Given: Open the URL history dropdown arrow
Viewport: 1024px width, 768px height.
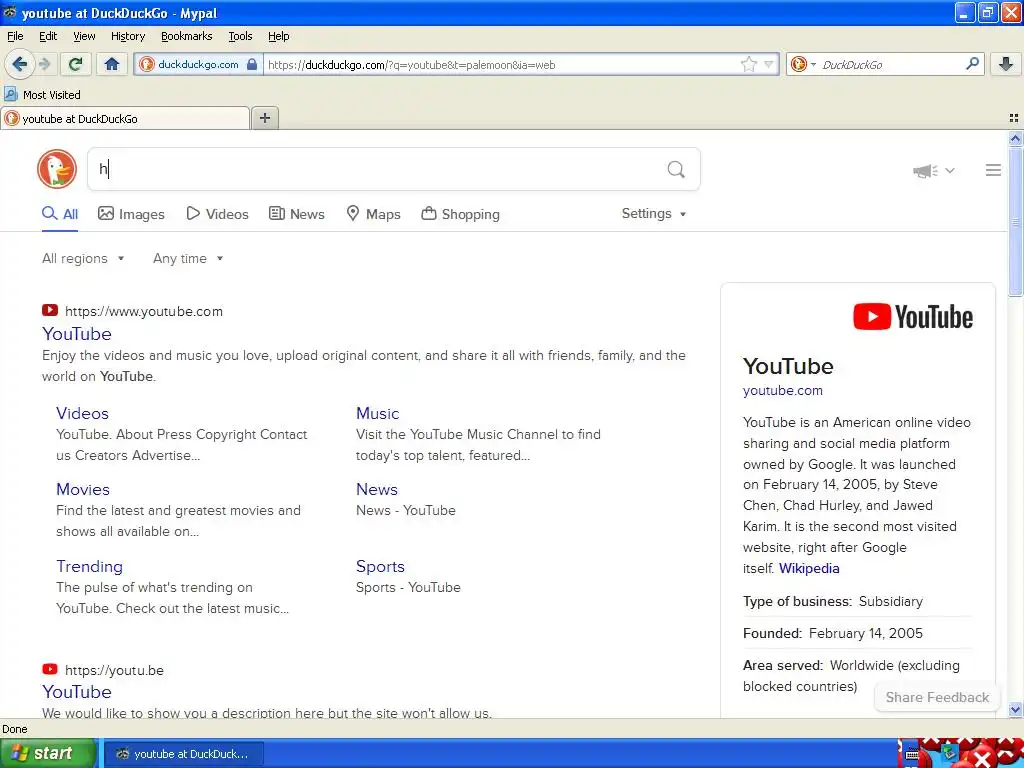Looking at the screenshot, I should 769,64.
